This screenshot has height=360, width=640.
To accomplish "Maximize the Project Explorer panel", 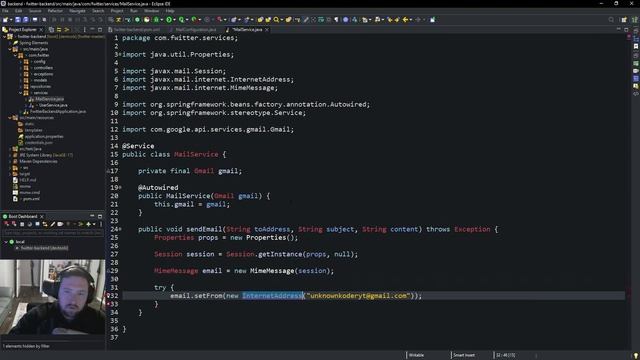I will [x=100, y=29].
